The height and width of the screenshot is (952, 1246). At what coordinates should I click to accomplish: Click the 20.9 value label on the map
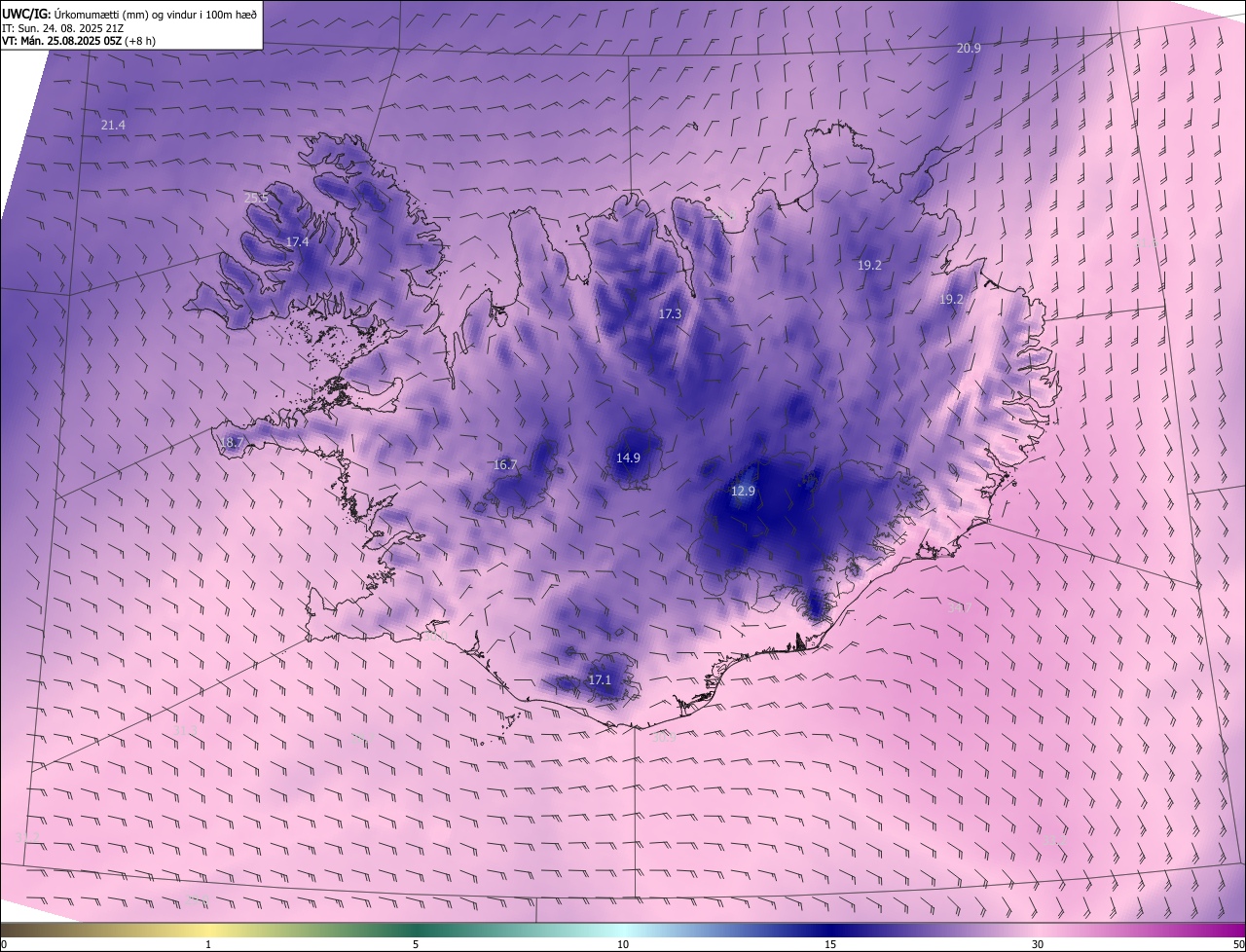[969, 48]
